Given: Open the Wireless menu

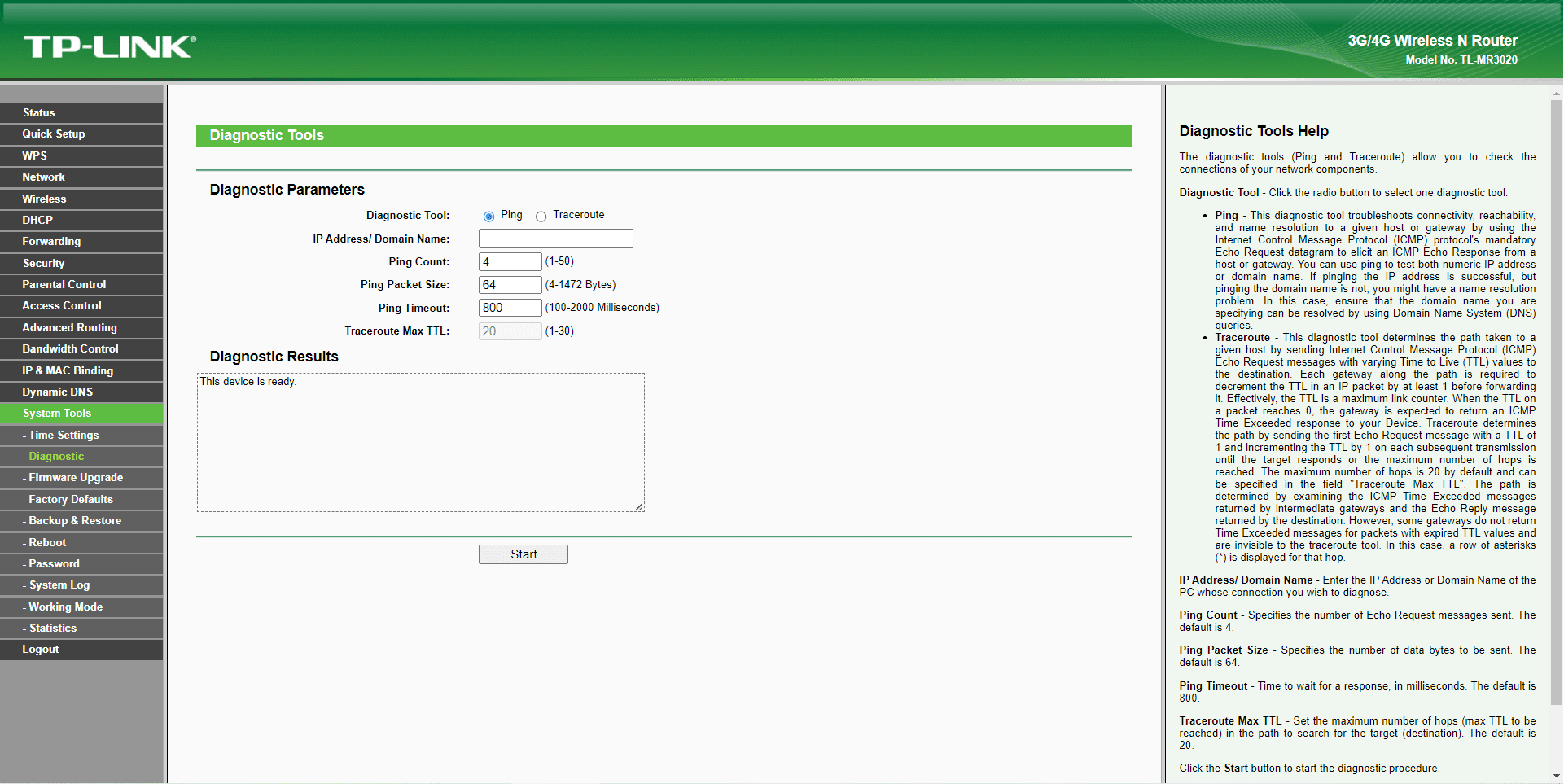Looking at the screenshot, I should click(81, 199).
